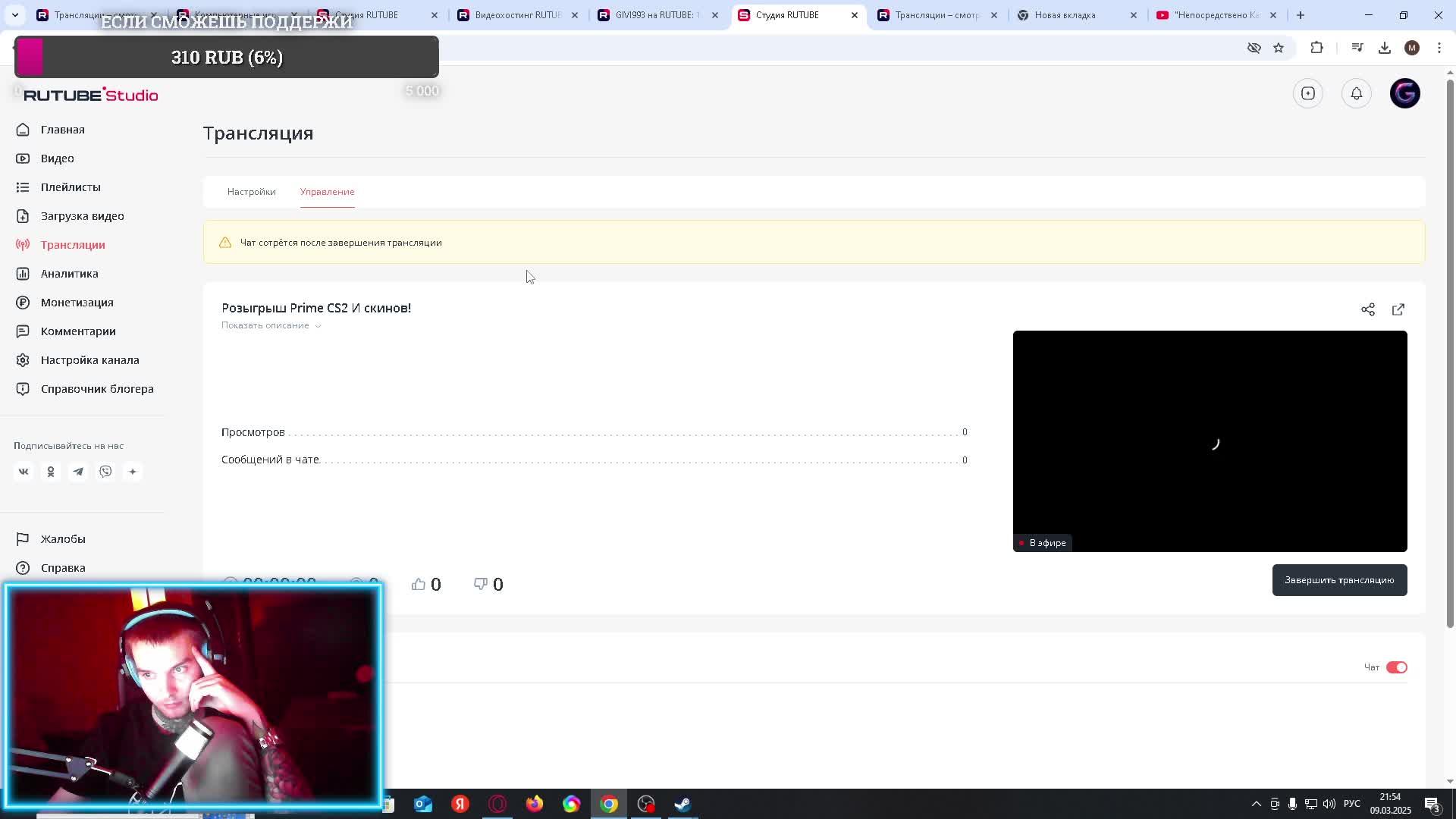The image size is (1456, 819).
Task: Click the RUTUBE Studio logo
Action: (x=91, y=95)
